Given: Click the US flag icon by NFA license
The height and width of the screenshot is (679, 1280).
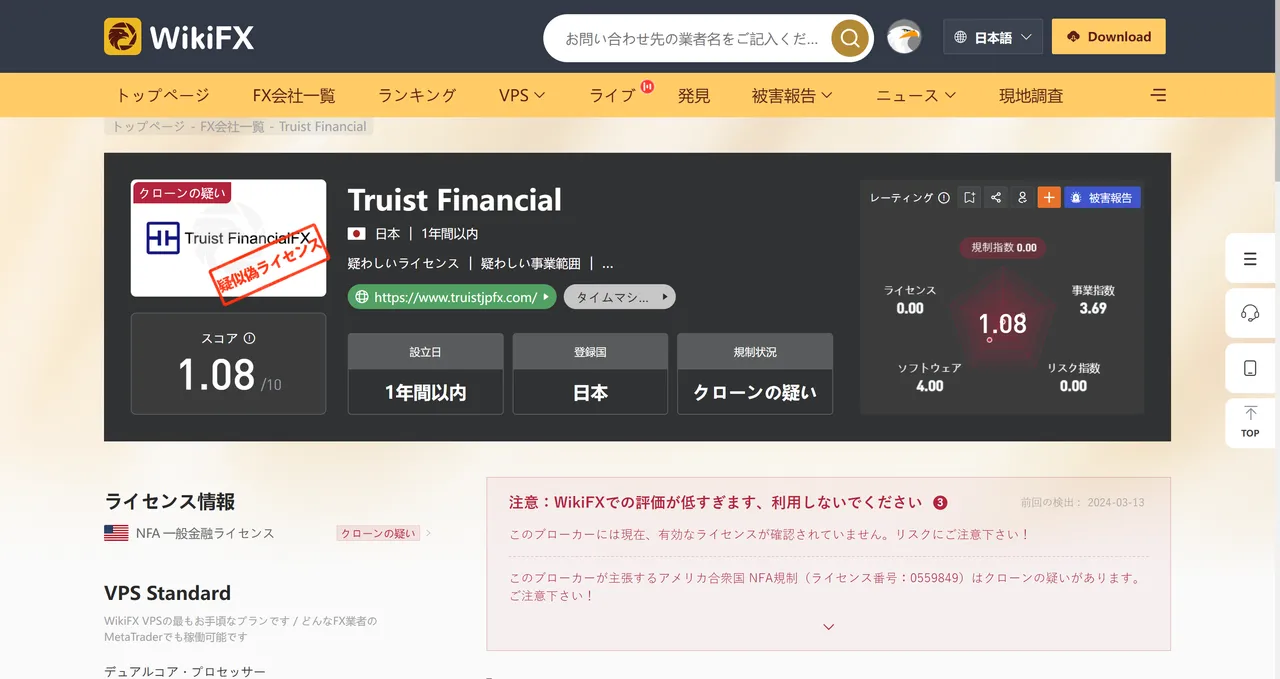Looking at the screenshot, I should point(116,533).
